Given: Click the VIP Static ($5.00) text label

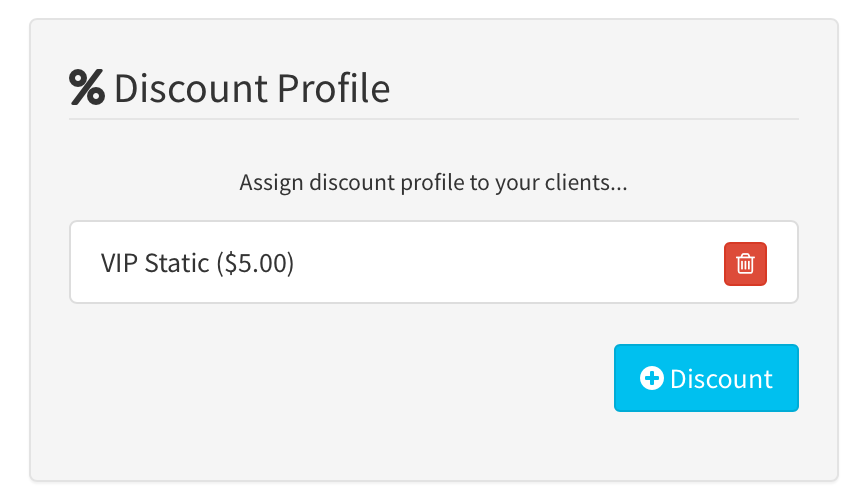Looking at the screenshot, I should click(x=197, y=263).
